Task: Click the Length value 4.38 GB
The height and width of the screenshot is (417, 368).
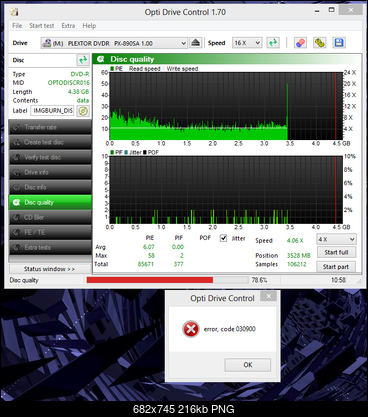Action: pyautogui.click(x=78, y=92)
